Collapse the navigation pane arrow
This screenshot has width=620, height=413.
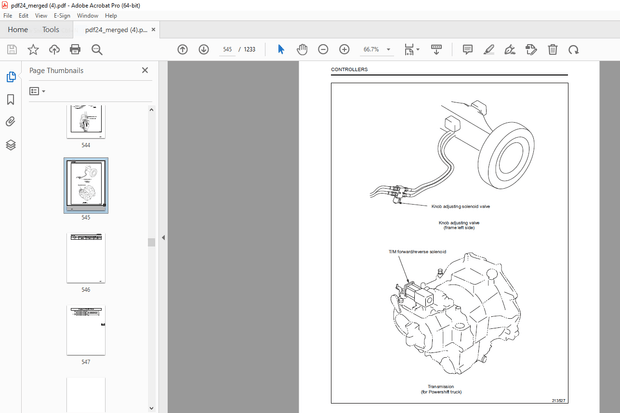tap(163, 237)
